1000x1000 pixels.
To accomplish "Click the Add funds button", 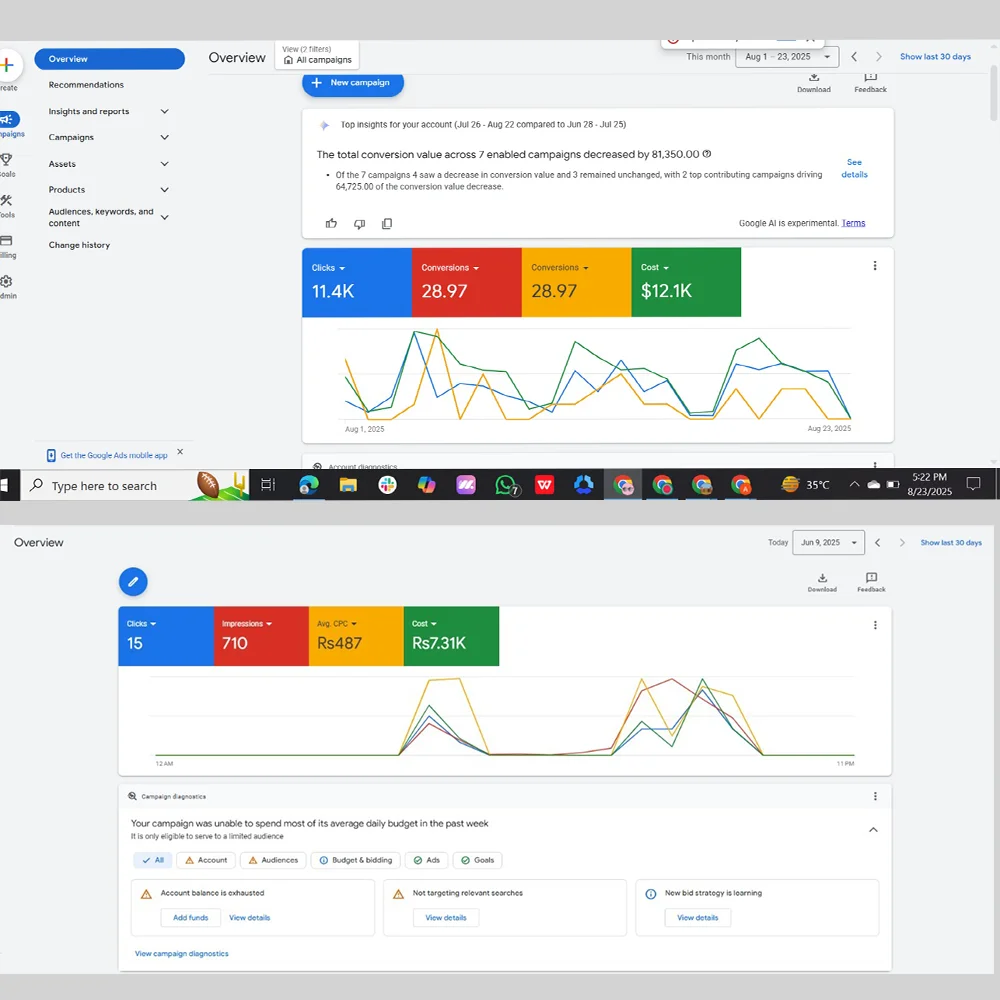I will [x=190, y=917].
